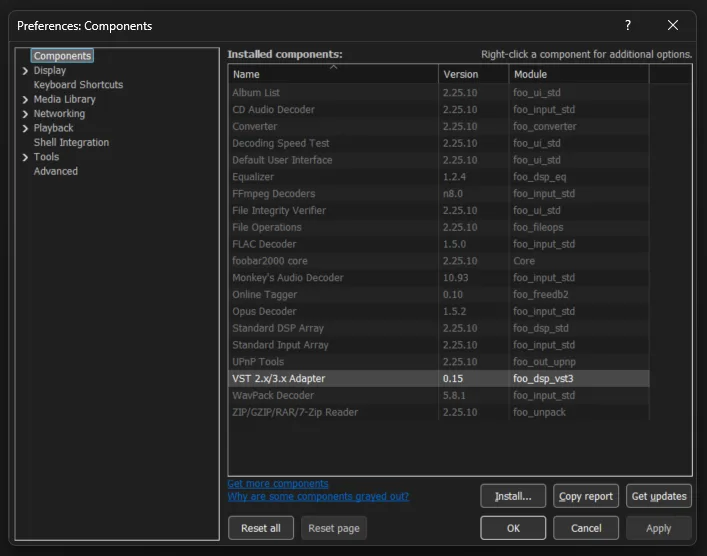Screen dimensions: 707x556
Task: Select the File Integrity Verifier row
Action: [x=439, y=211]
